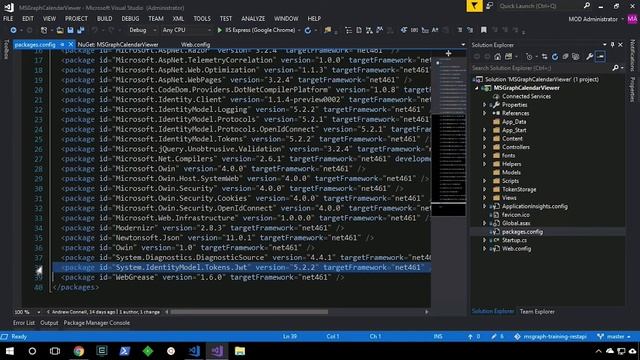Expand the References node
Image resolution: width=640 pixels, height=360 pixels.
click(484, 113)
